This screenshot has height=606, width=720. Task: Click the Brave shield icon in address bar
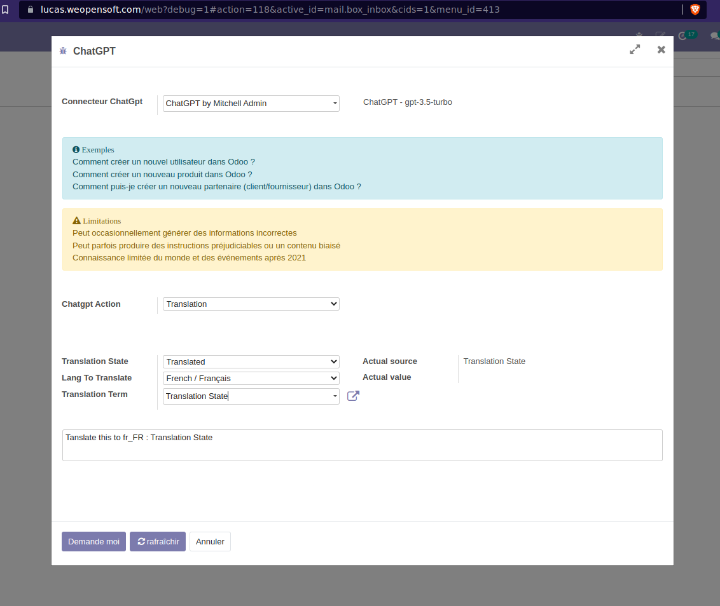point(695,10)
